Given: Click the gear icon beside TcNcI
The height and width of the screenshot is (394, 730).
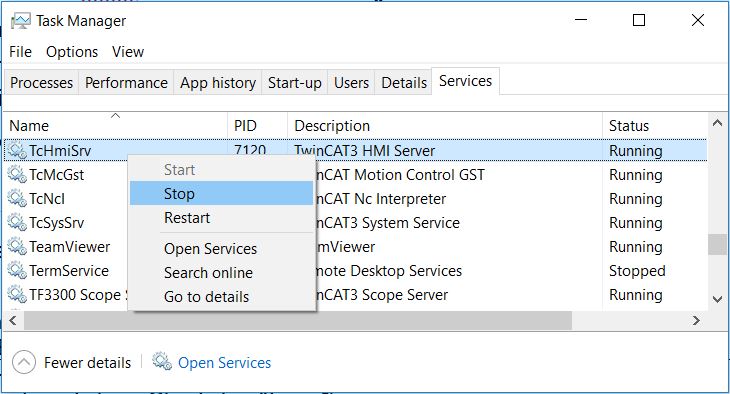Looking at the screenshot, I should (17, 198).
